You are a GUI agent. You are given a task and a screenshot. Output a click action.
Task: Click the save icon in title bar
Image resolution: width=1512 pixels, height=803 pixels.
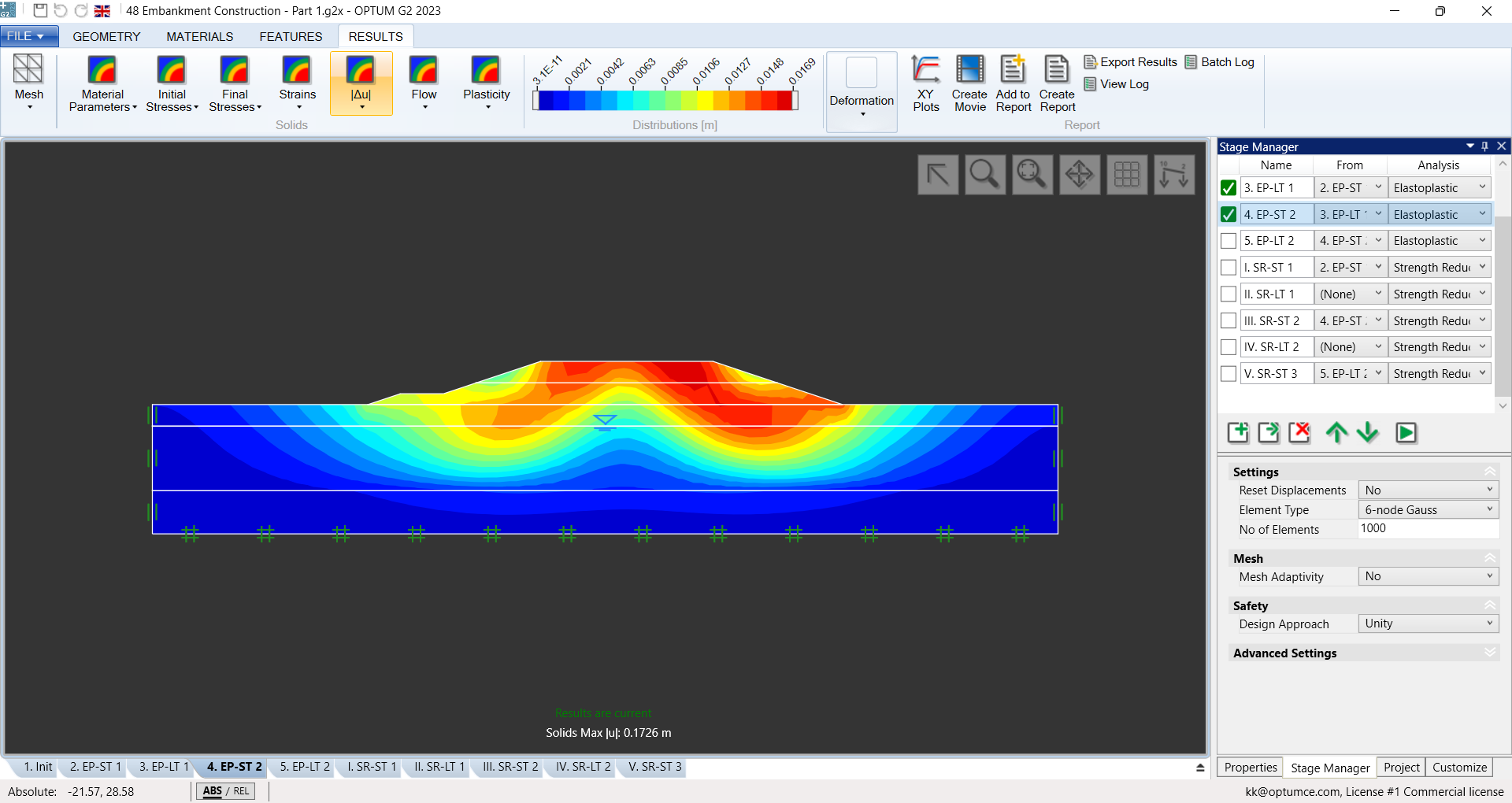tap(40, 11)
